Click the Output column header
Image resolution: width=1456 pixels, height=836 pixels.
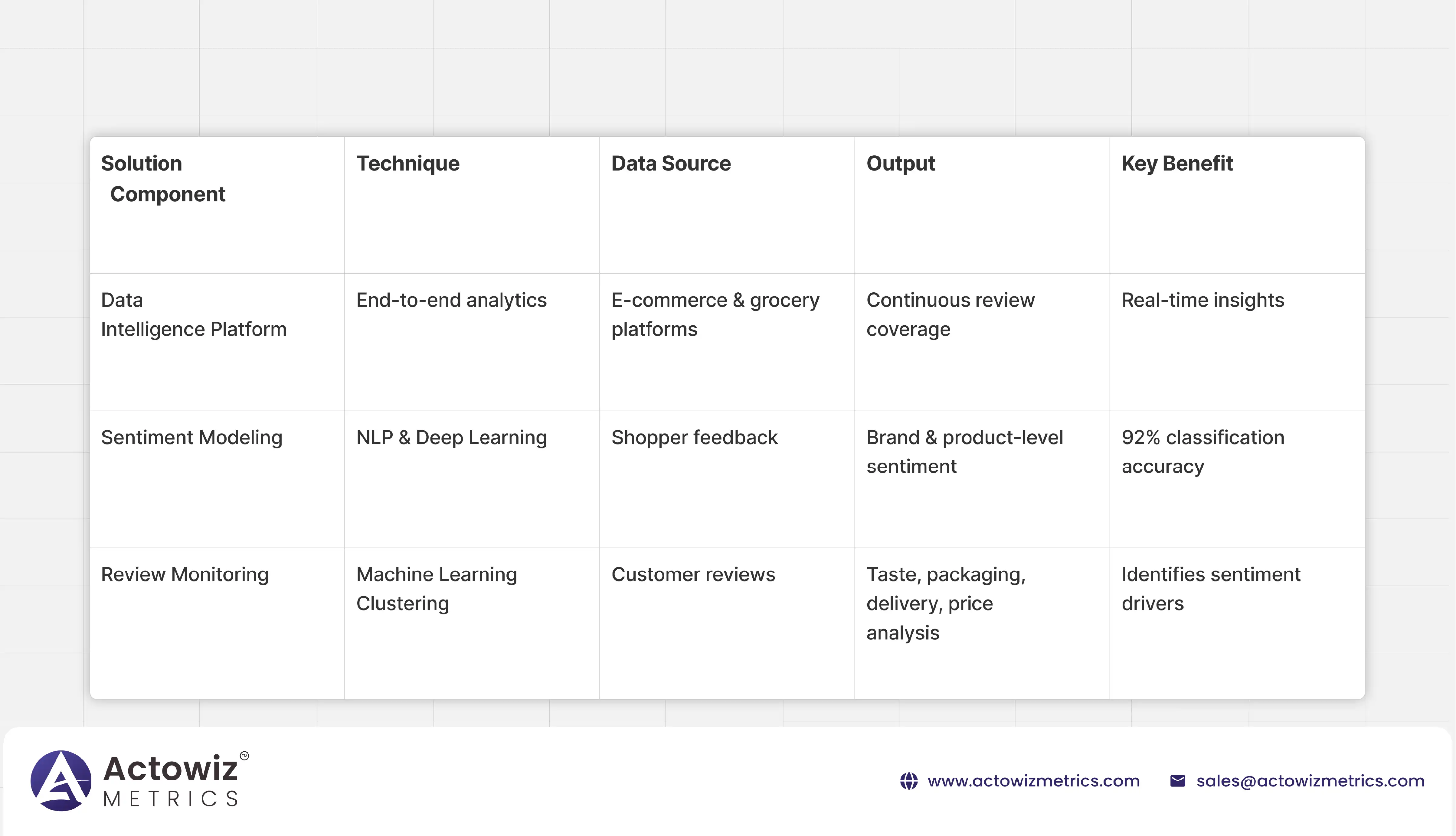901,164
